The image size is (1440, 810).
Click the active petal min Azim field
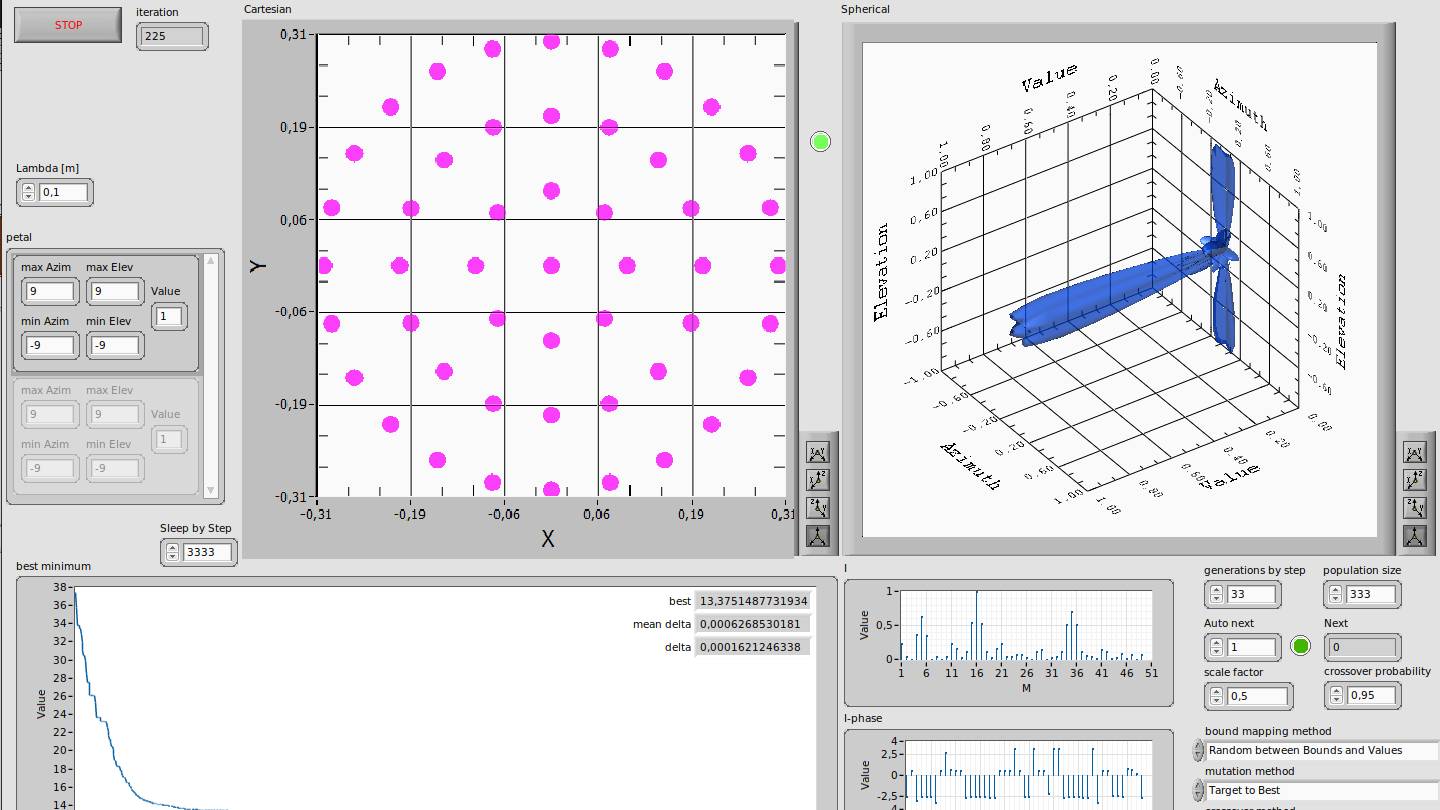[49, 346]
